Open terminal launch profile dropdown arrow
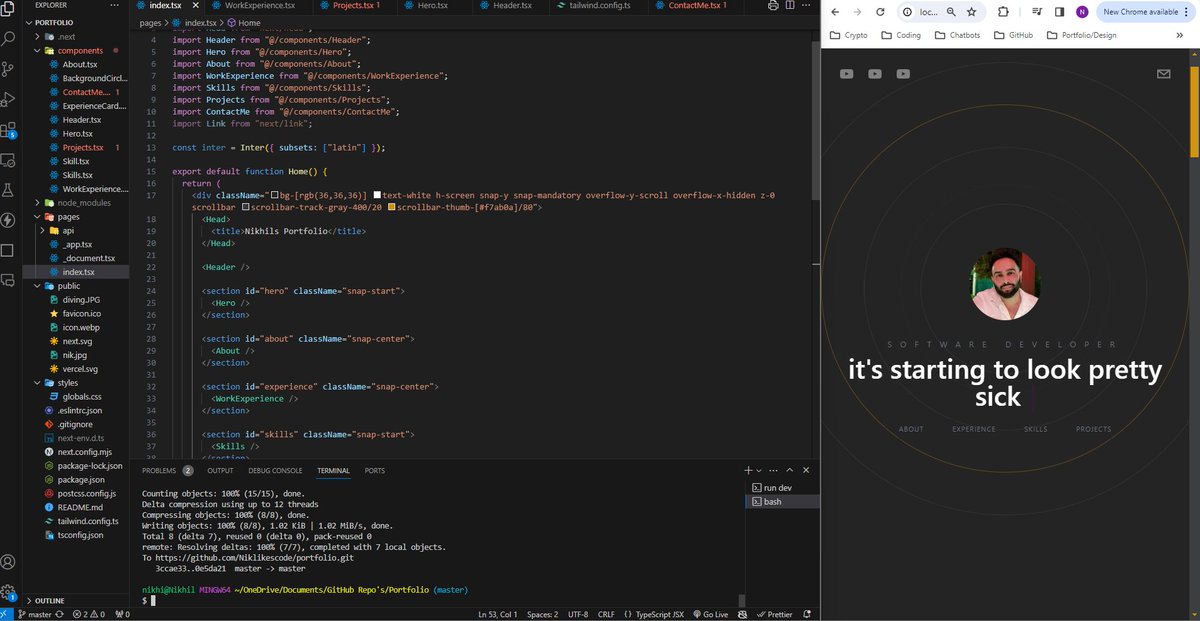This screenshot has height=621, width=1200. 759,470
